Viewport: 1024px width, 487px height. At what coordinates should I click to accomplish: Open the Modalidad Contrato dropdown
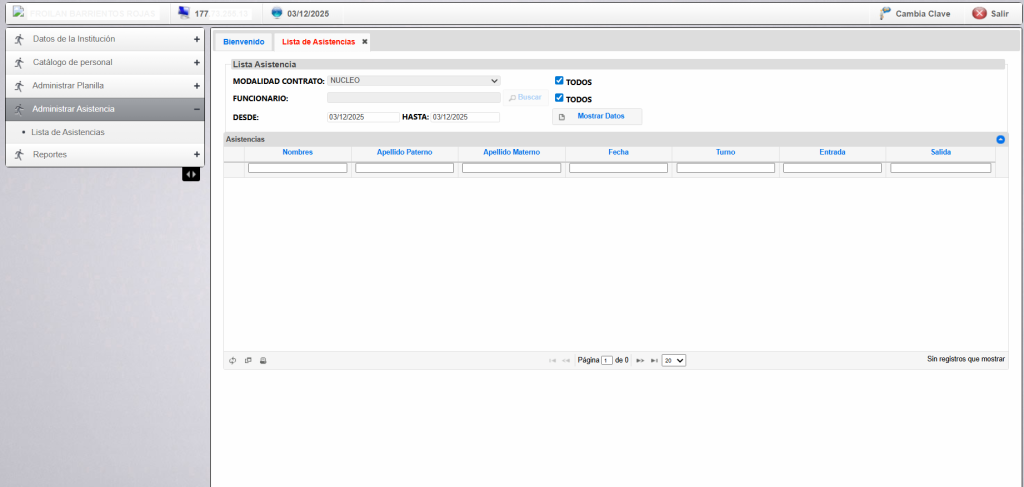click(x=413, y=81)
